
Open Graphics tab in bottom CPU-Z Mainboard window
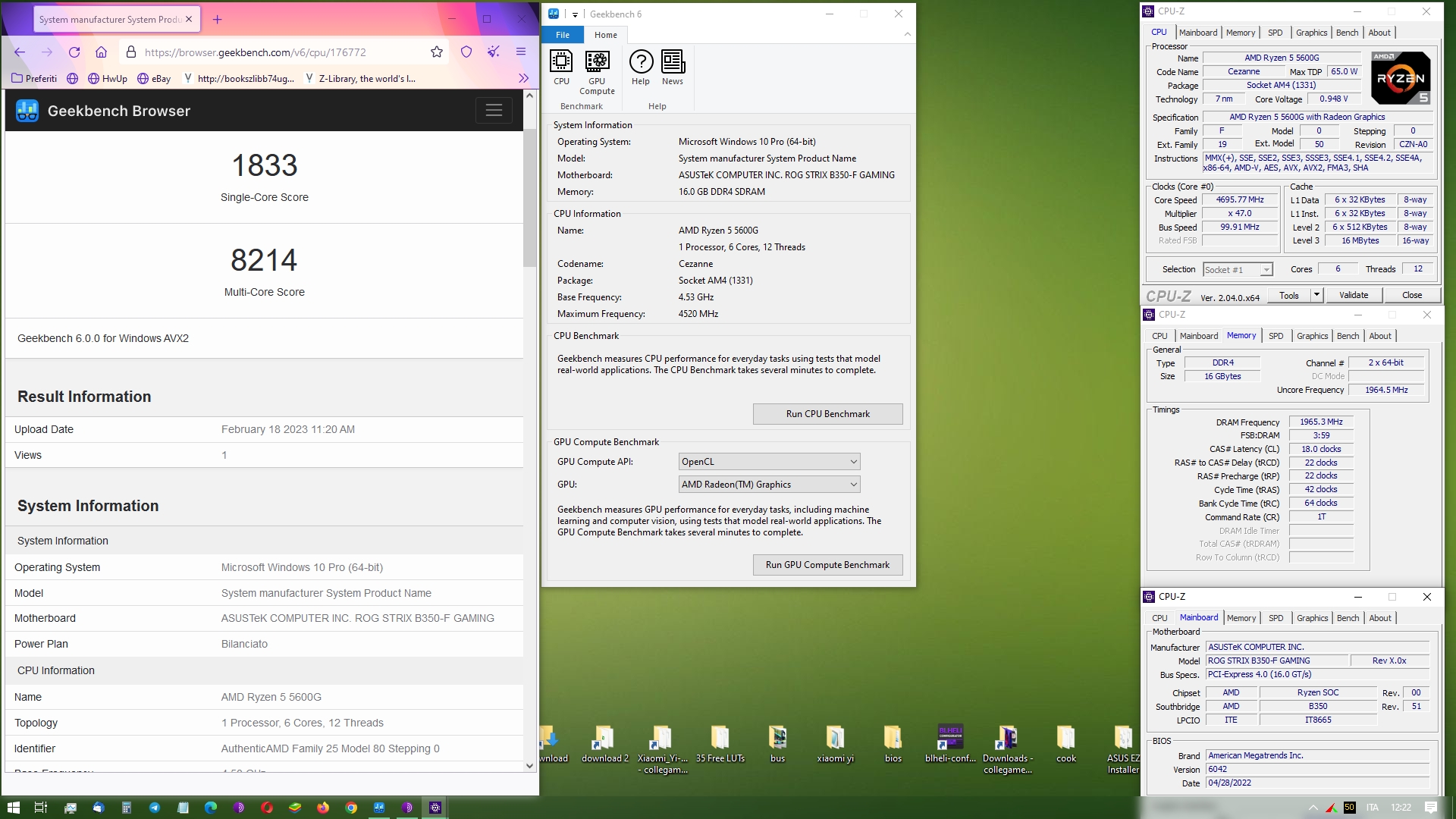click(1313, 618)
